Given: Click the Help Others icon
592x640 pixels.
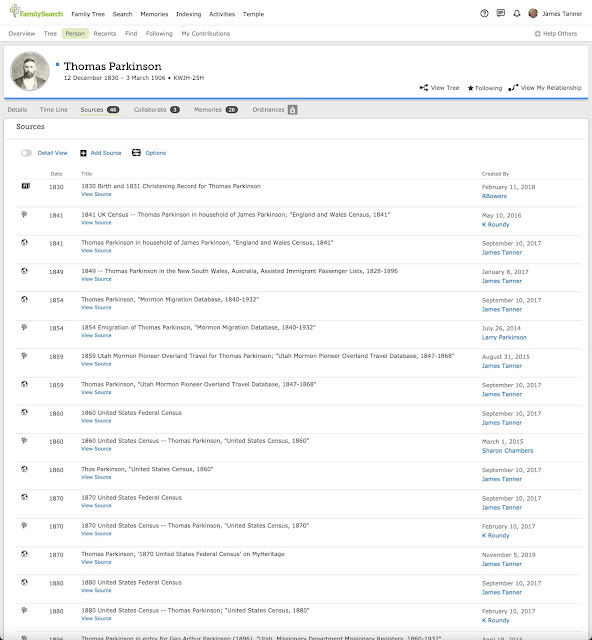Looking at the screenshot, I should point(537,33).
